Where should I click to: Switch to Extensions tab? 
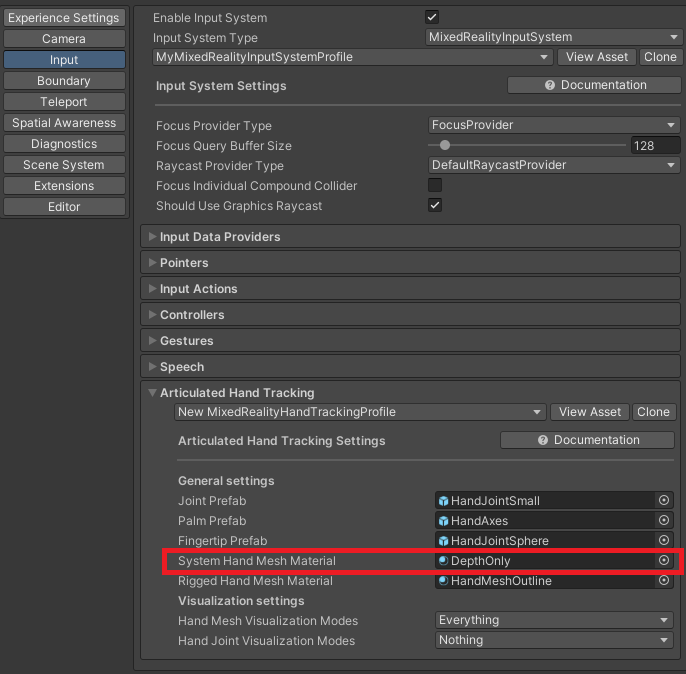[64, 186]
